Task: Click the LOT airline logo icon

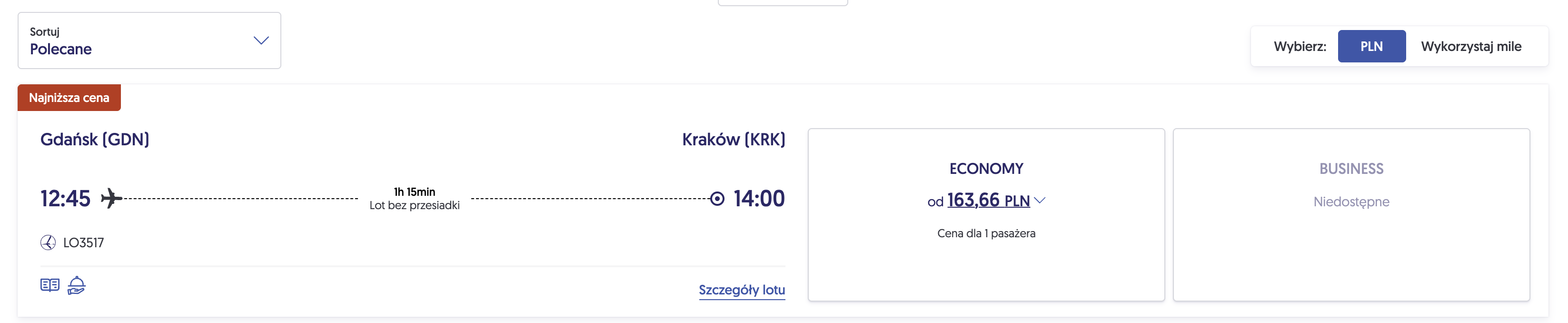Action: click(x=48, y=242)
